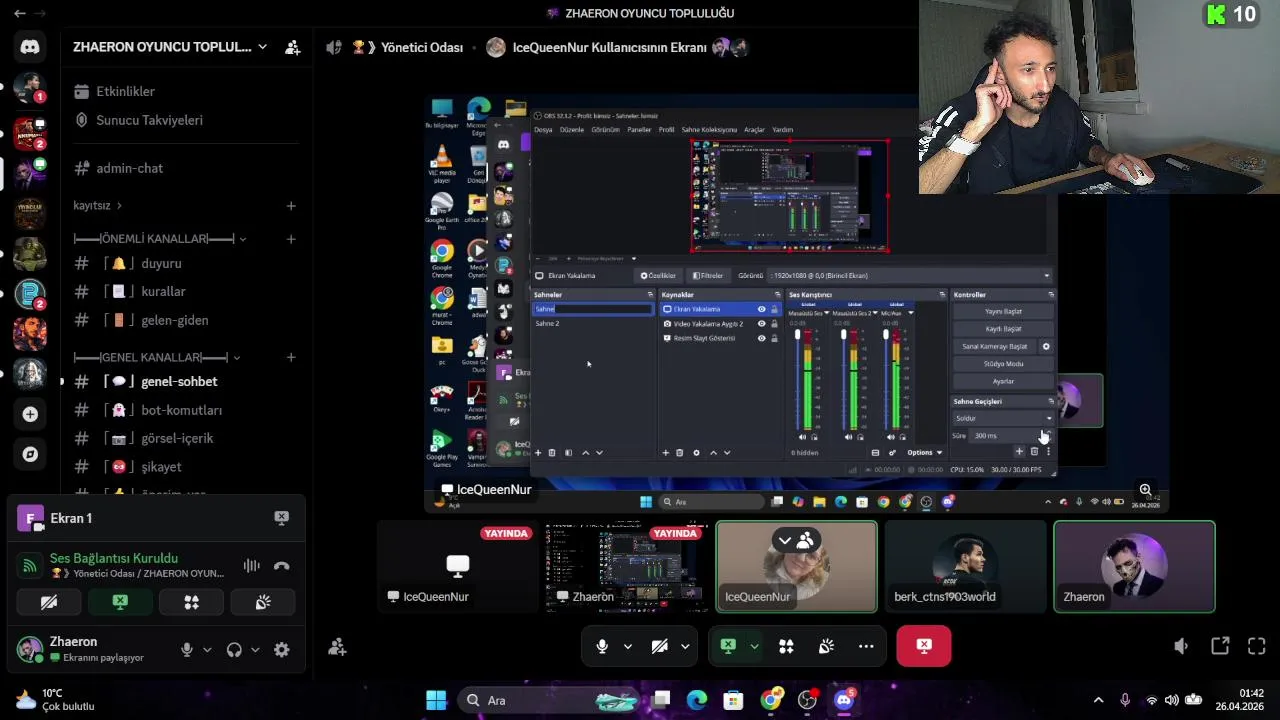
Task: Open output device options beside the headphones
Action: 255,650
